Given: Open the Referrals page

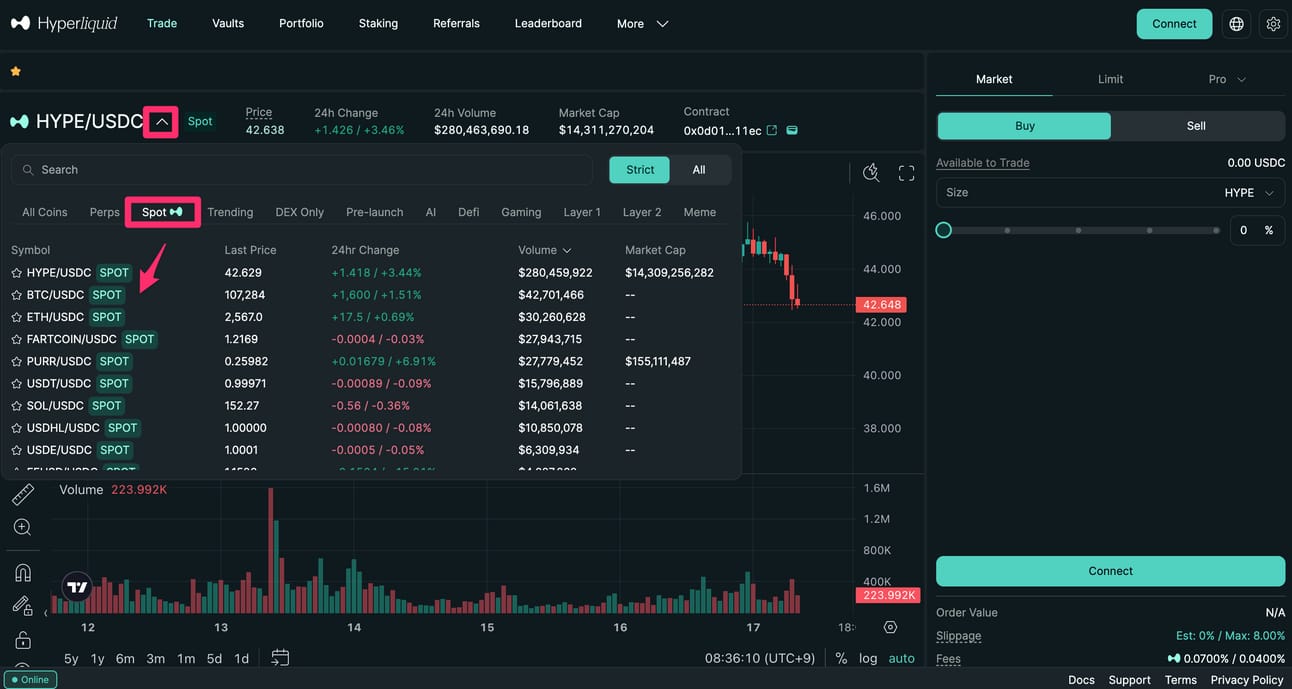Looking at the screenshot, I should (456, 23).
